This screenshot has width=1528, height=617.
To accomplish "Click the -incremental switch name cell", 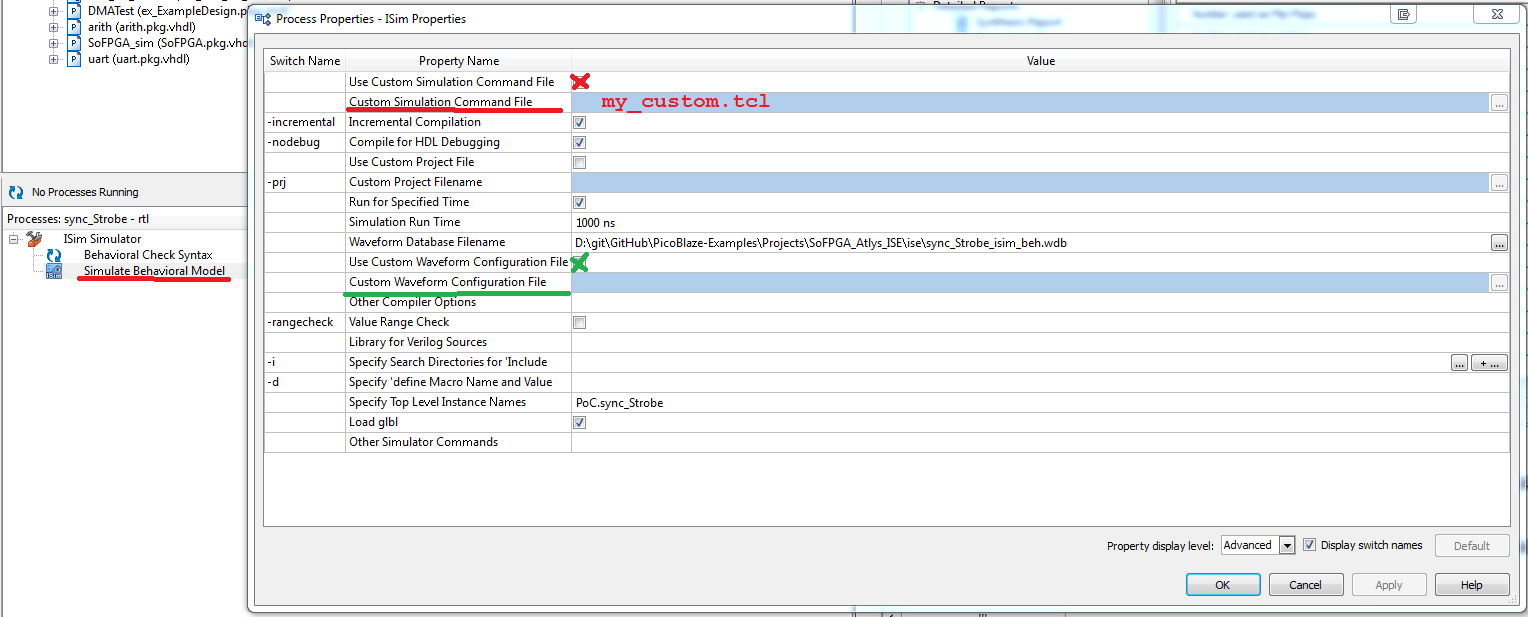I will click(305, 122).
